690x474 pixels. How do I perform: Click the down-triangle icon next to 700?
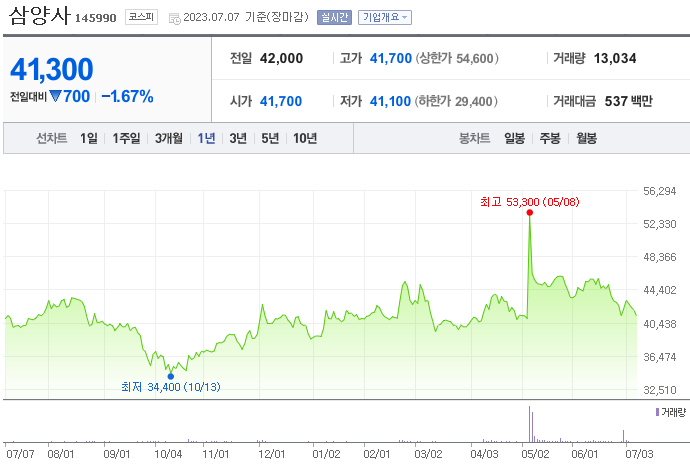(55, 96)
